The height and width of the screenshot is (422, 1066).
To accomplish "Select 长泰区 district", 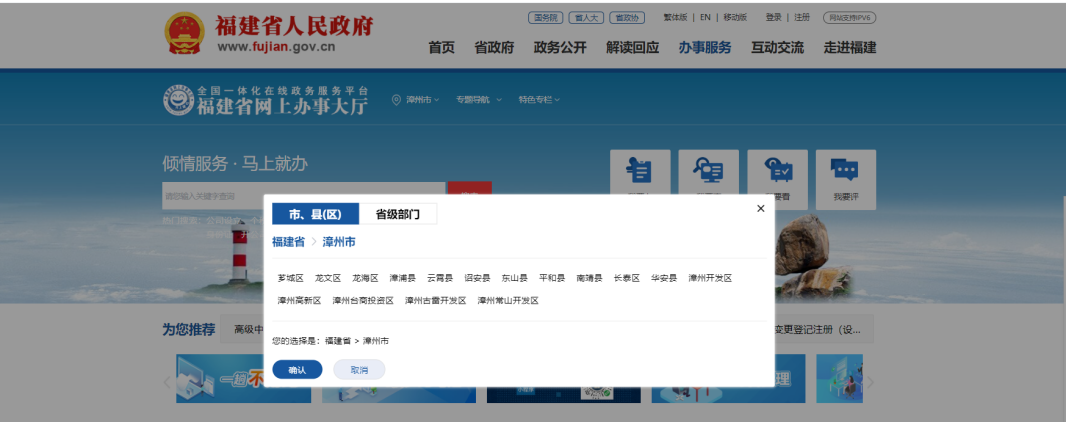I will pos(627,278).
